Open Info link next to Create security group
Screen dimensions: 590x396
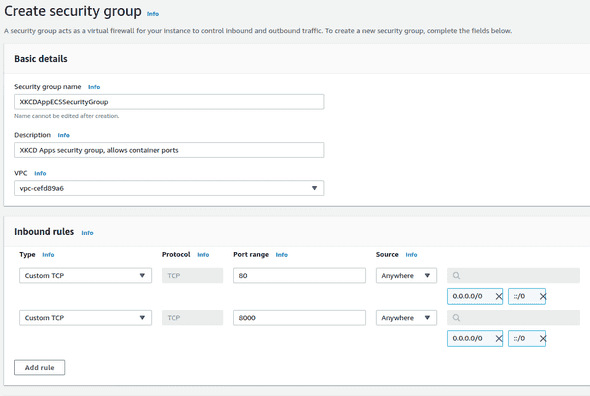click(153, 14)
